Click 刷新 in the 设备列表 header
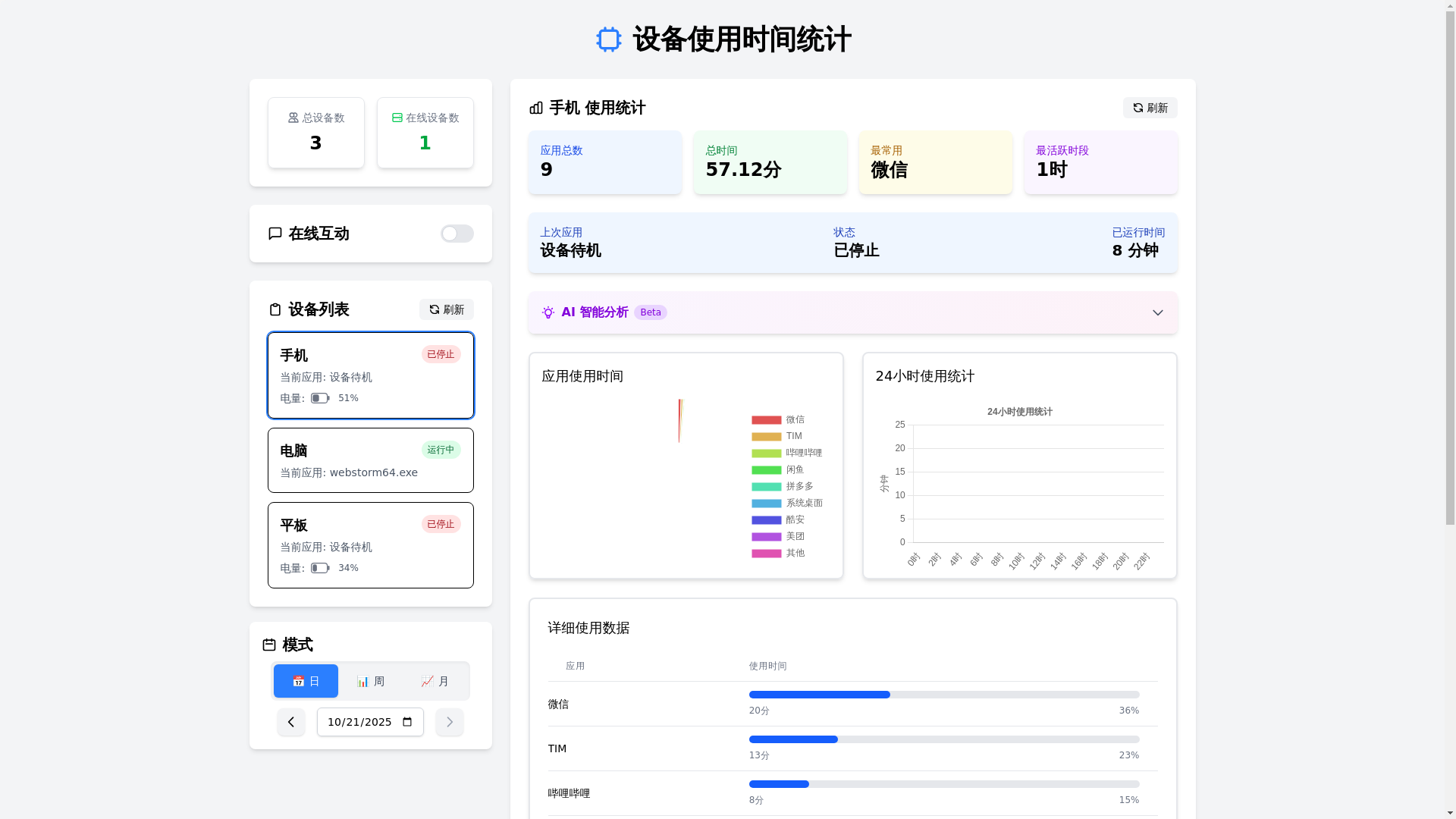1456x819 pixels. click(446, 309)
